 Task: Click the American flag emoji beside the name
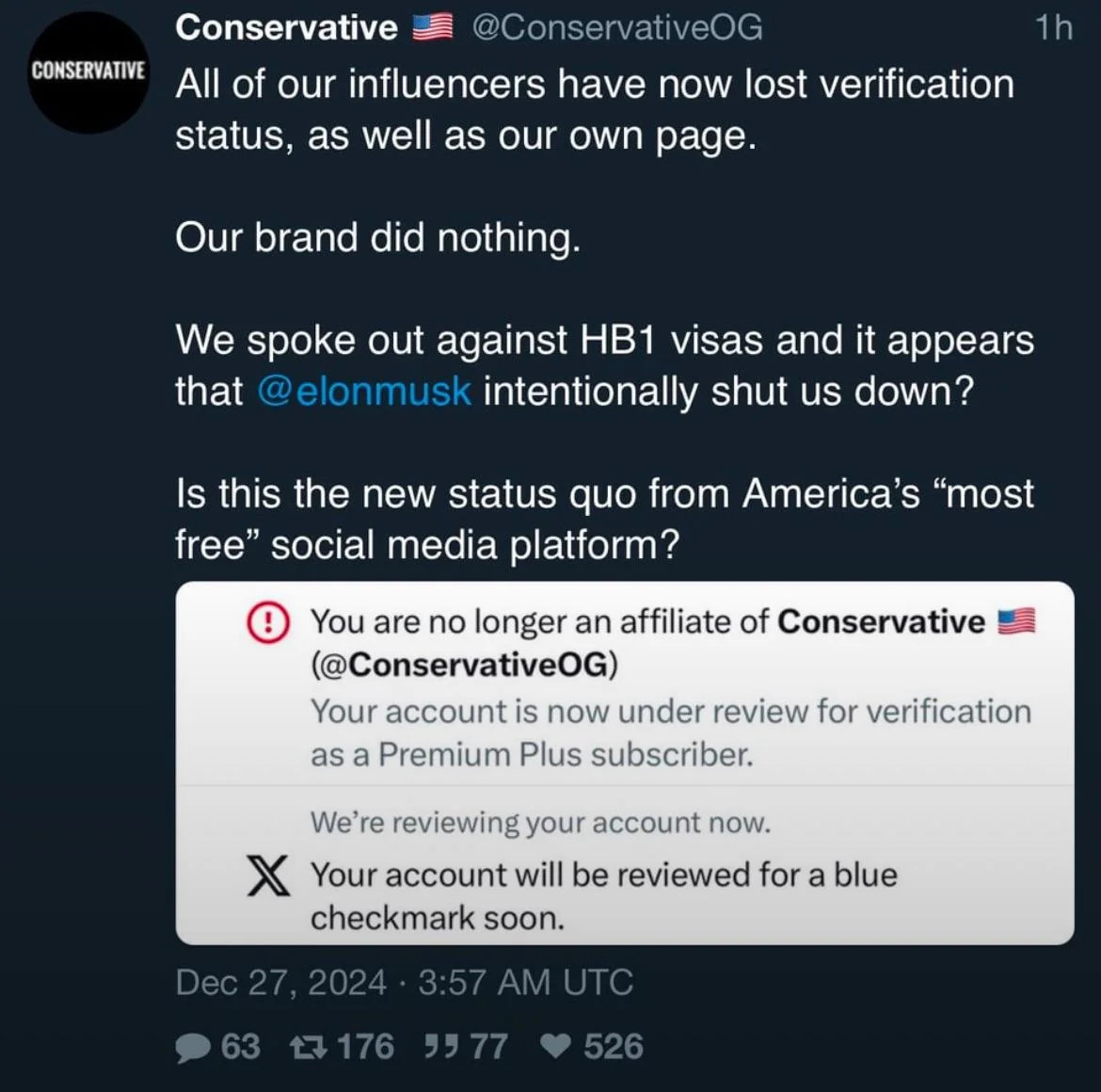pos(432,27)
